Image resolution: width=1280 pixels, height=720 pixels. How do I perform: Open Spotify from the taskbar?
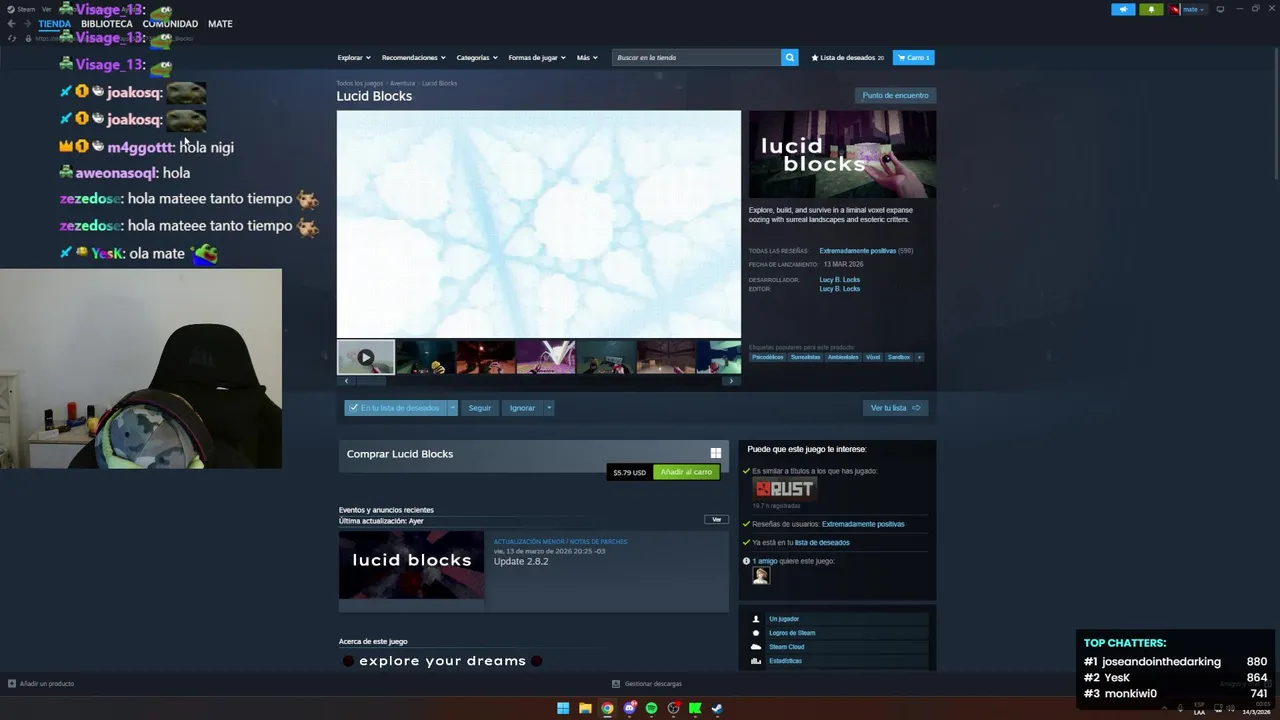coord(651,708)
